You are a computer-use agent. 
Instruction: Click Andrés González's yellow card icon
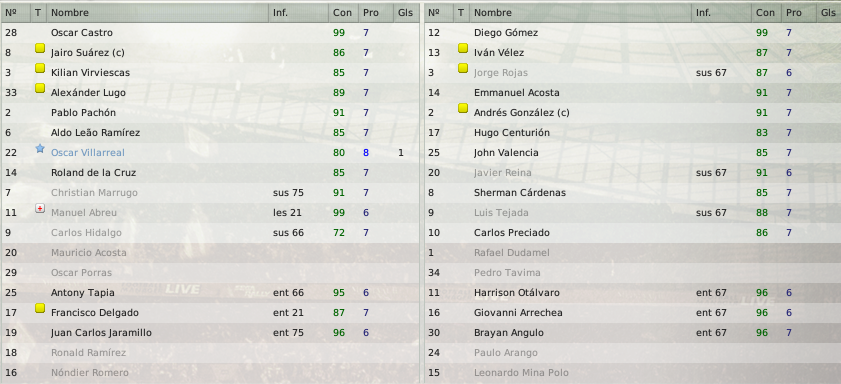coord(463,108)
